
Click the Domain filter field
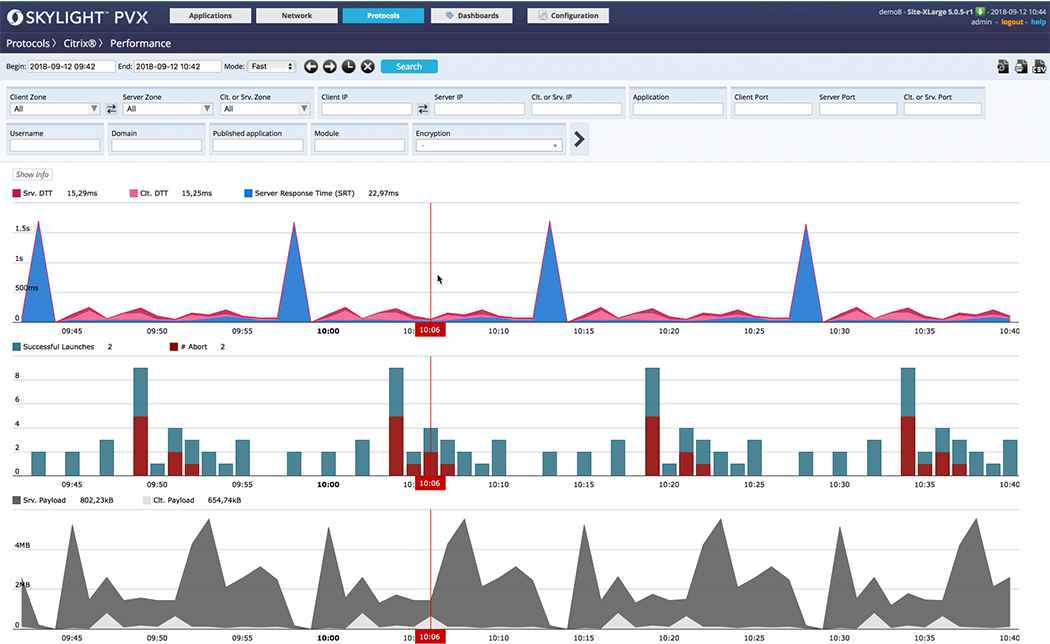157,145
